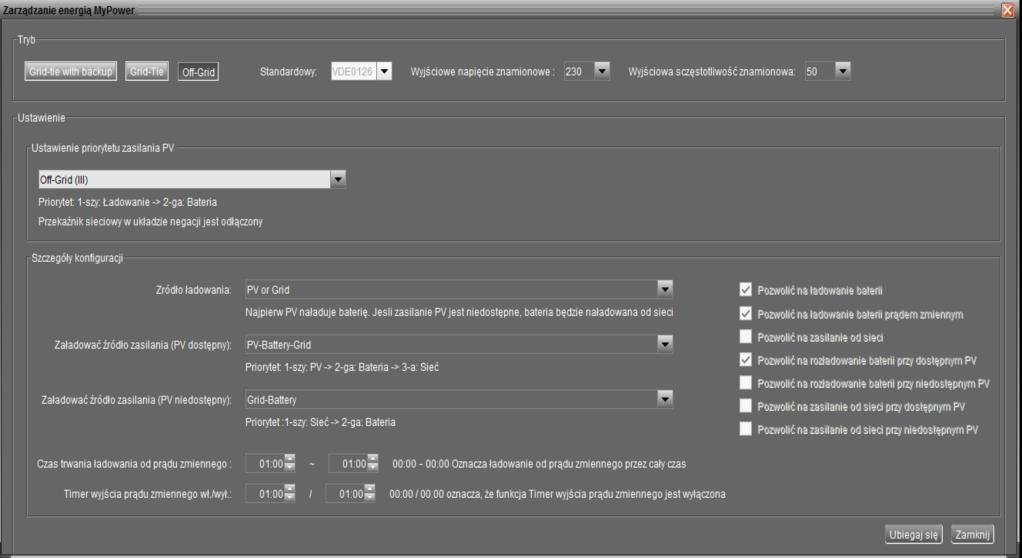Viewport: 1022px width, 558px height.
Task: Uncheck ładowanie baterii prądem zmiennym
Action: click(x=746, y=314)
